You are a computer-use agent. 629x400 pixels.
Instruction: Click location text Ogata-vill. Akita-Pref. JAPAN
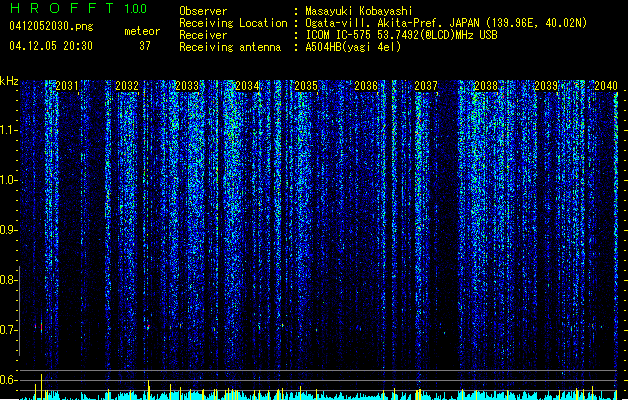click(392, 23)
